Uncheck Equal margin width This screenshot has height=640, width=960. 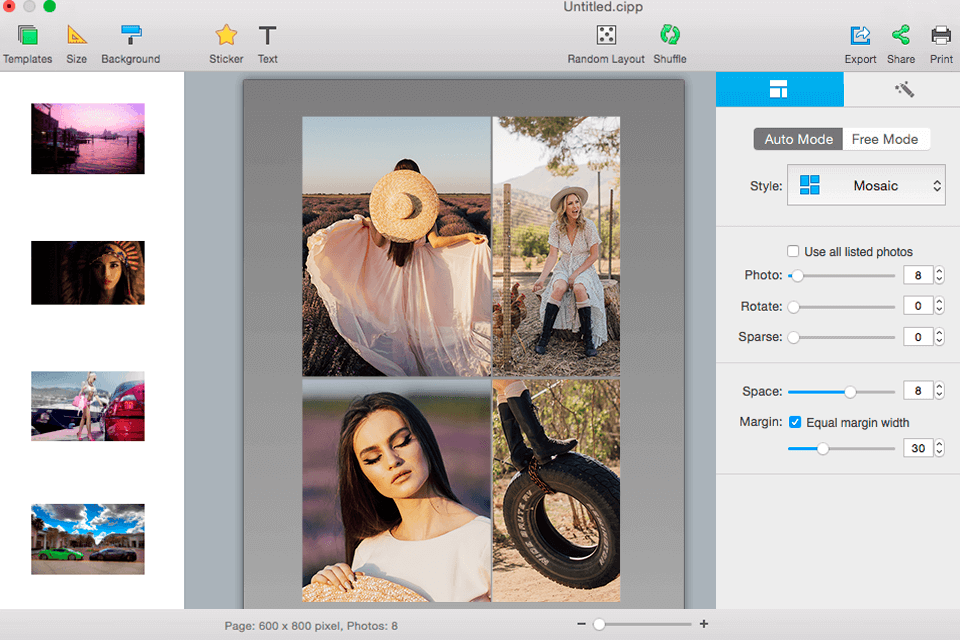click(x=796, y=422)
